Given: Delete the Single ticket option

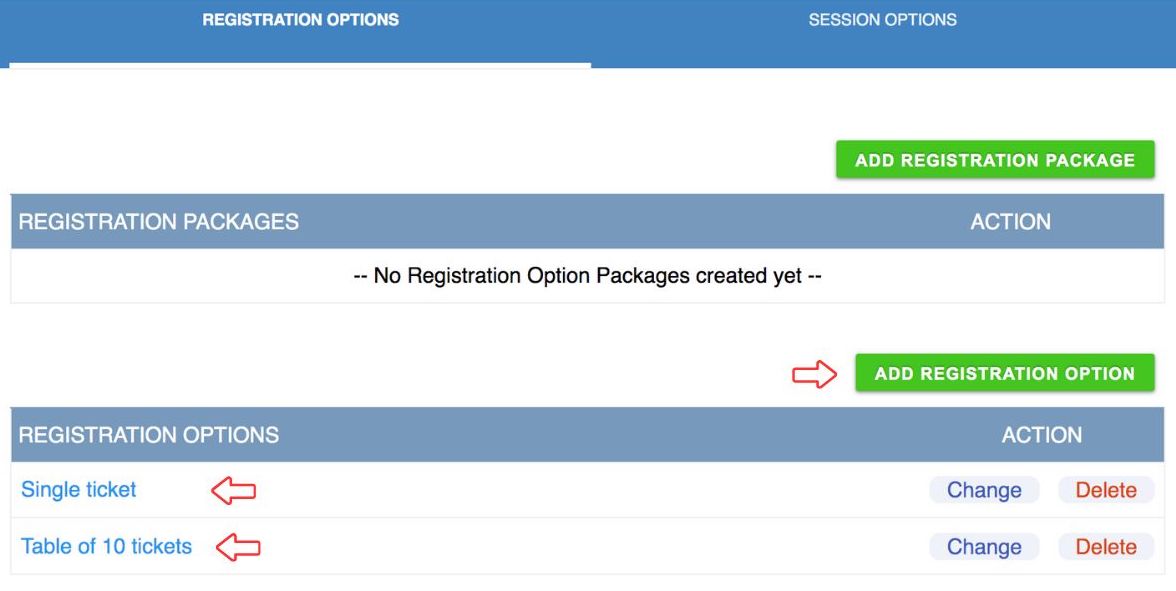Looking at the screenshot, I should (x=1106, y=490).
